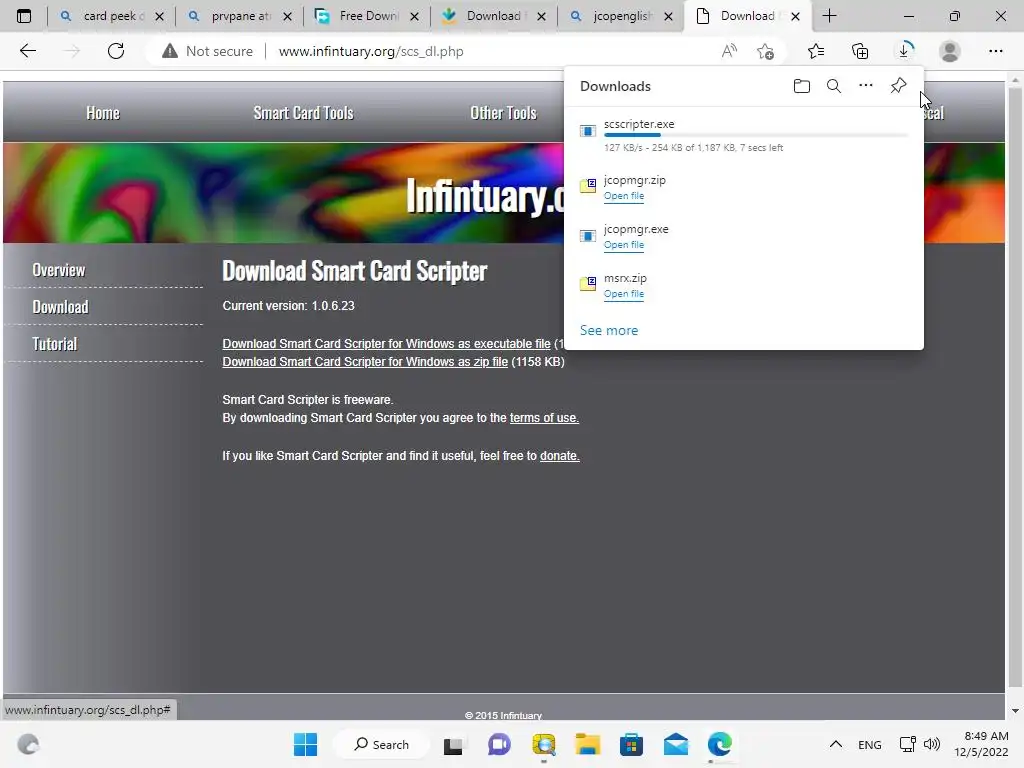1024x768 pixels.
Task: Click the Not secure warning icon
Action: (170, 51)
